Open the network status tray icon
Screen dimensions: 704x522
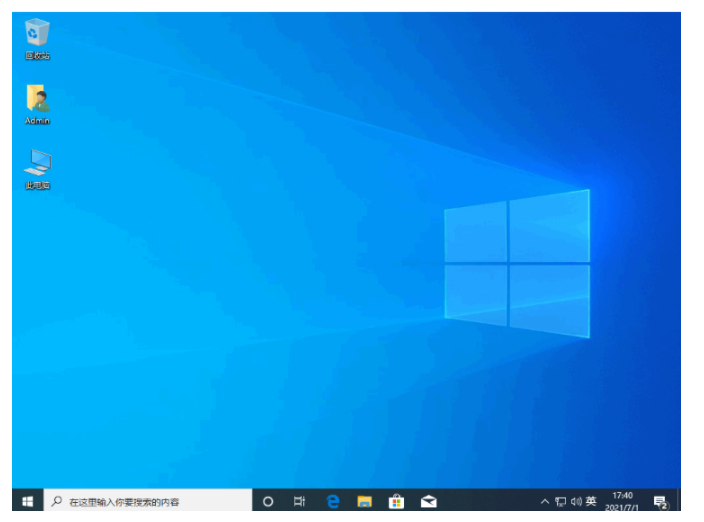pyautogui.click(x=560, y=501)
